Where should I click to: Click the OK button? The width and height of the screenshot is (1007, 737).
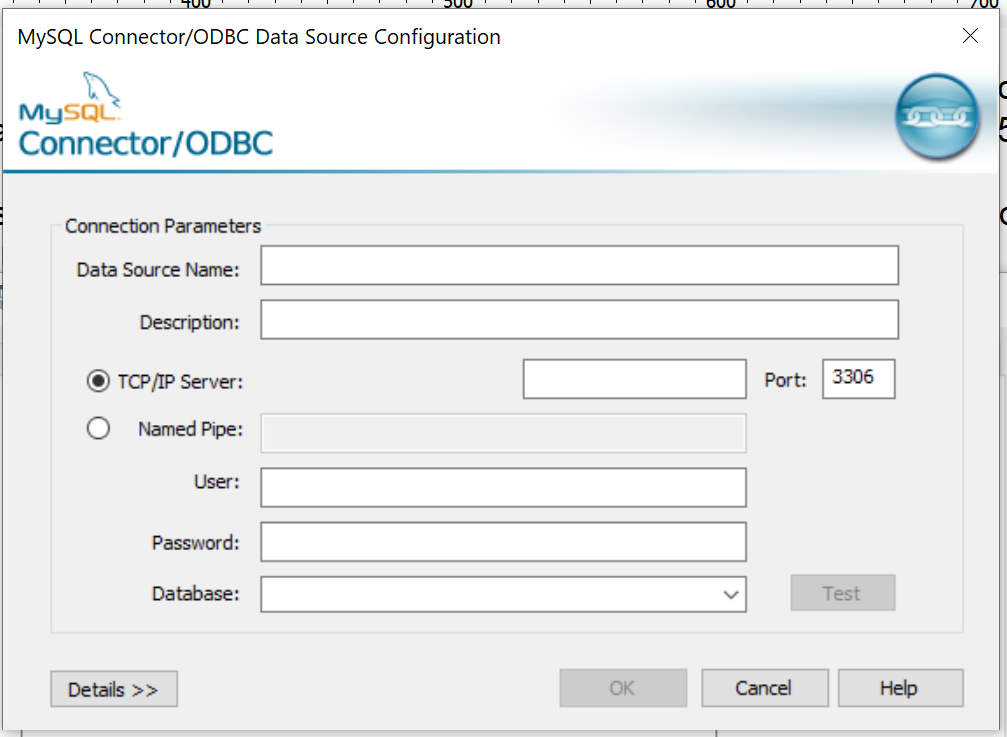(623, 688)
